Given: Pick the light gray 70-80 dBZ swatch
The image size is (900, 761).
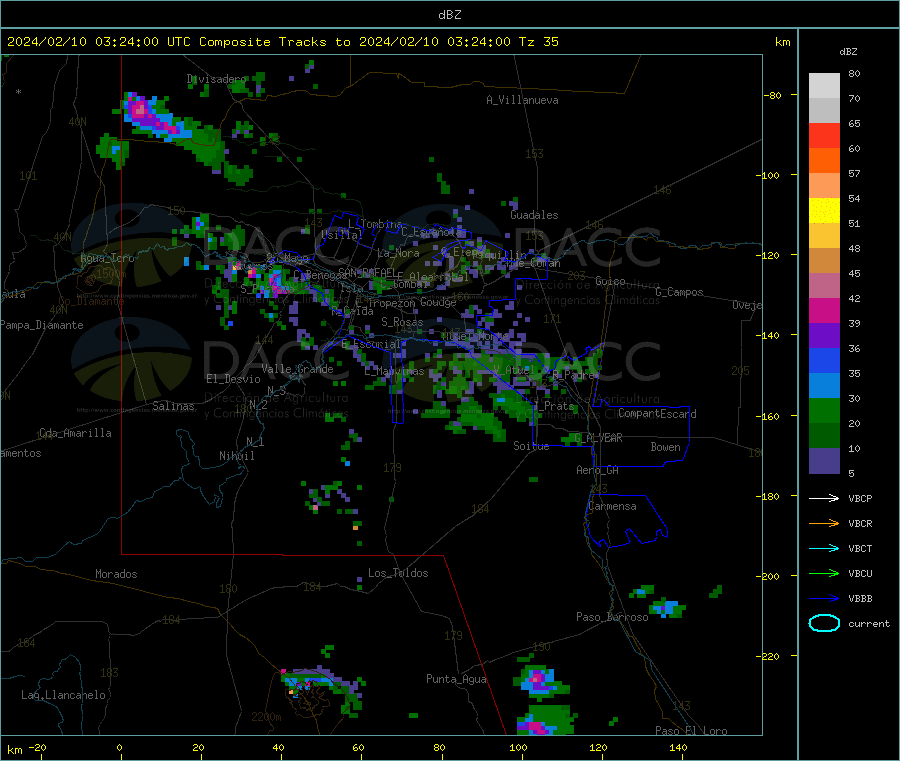Looking at the screenshot, I should (824, 86).
